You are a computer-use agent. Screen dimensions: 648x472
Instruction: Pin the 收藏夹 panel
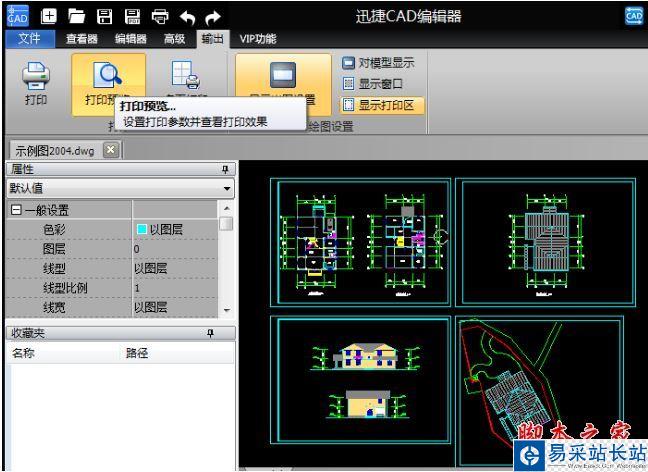[x=210, y=333]
